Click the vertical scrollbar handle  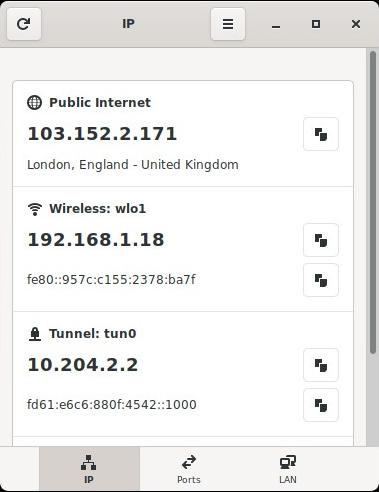[373, 202]
